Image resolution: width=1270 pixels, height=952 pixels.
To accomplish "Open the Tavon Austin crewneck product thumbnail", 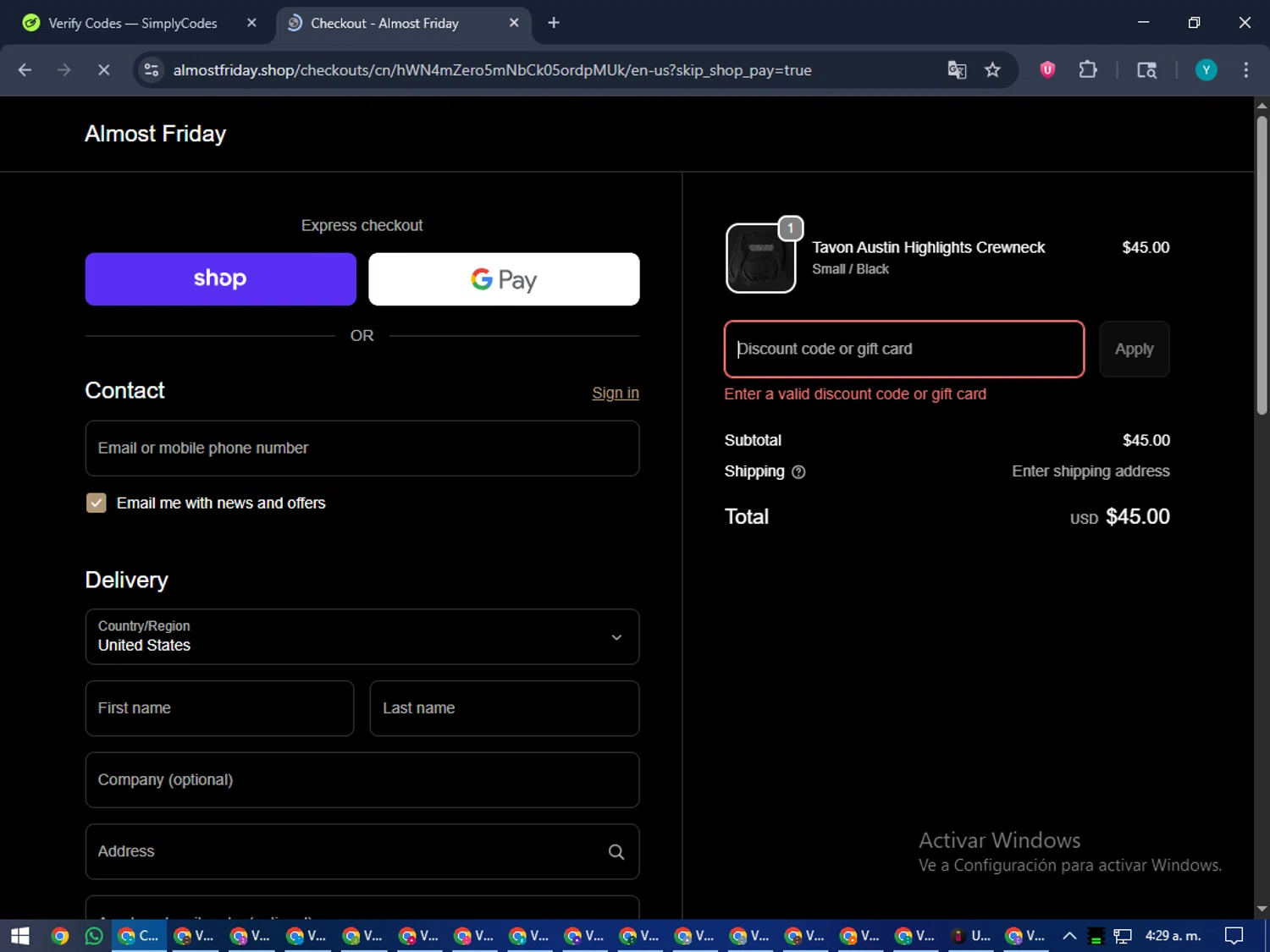I will coord(760,258).
